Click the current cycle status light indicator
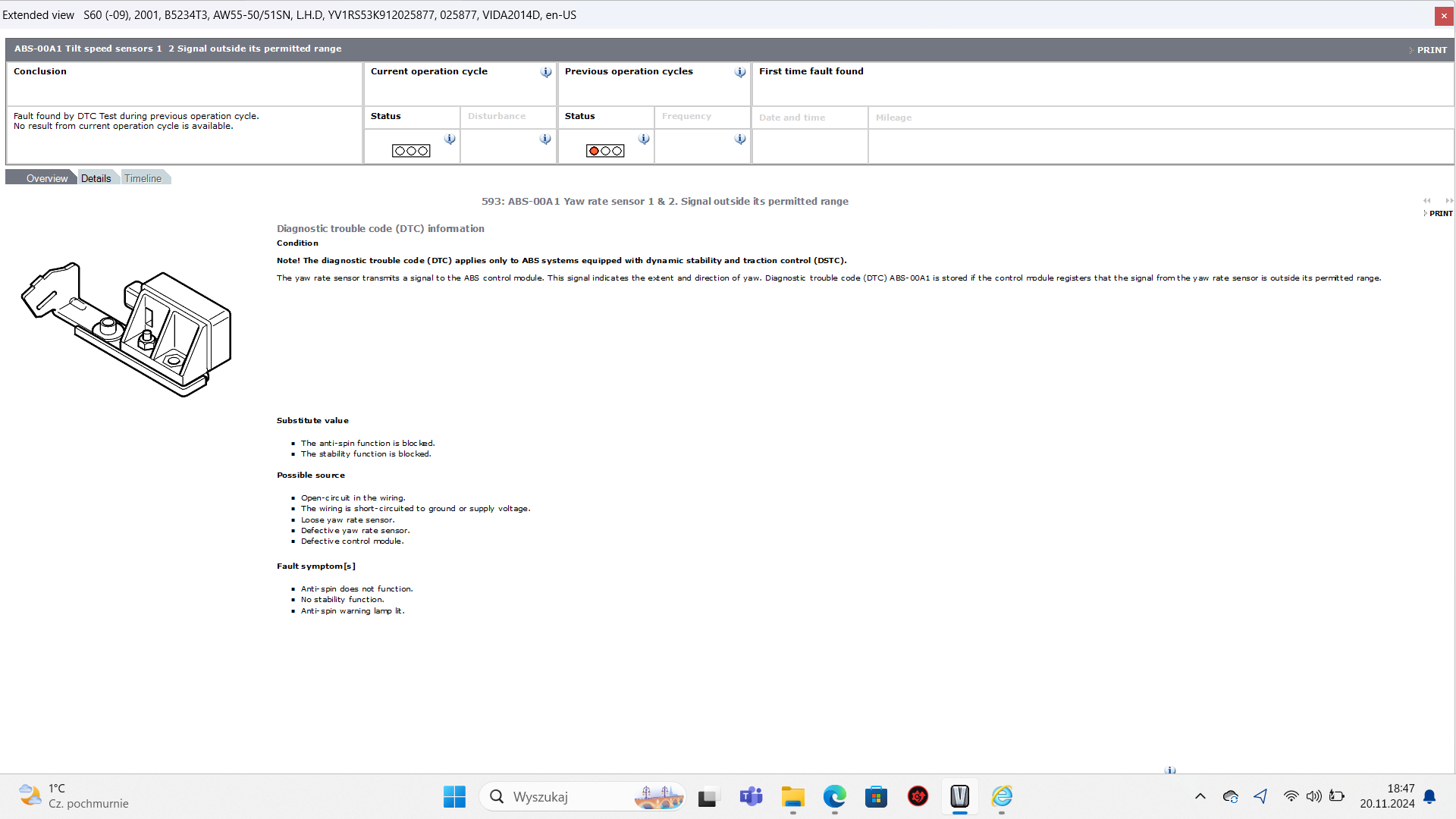 (x=411, y=151)
